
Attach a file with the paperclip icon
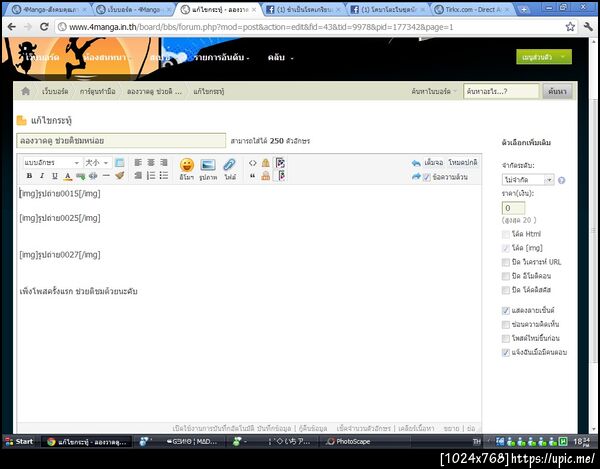(230, 169)
